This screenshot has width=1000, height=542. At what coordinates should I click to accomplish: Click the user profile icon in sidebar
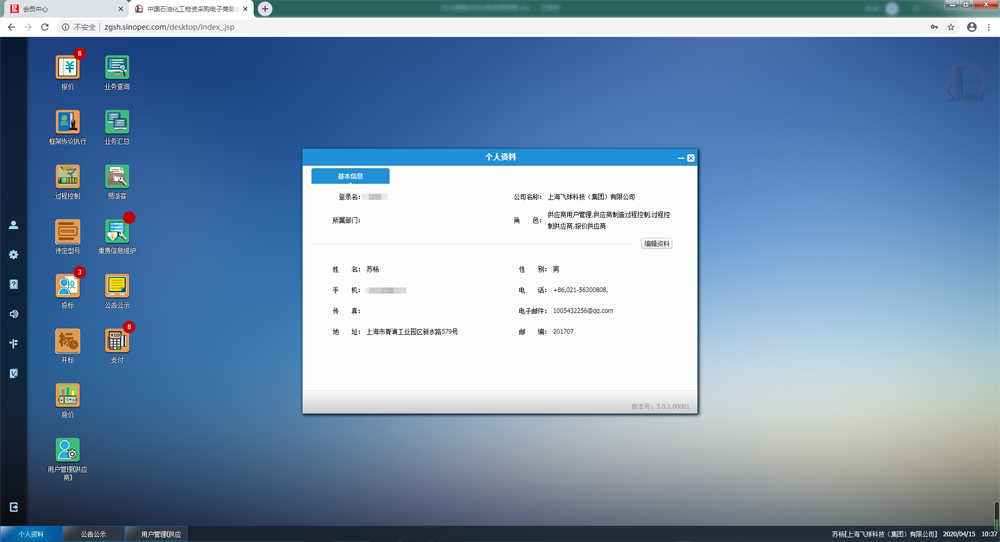pos(14,226)
